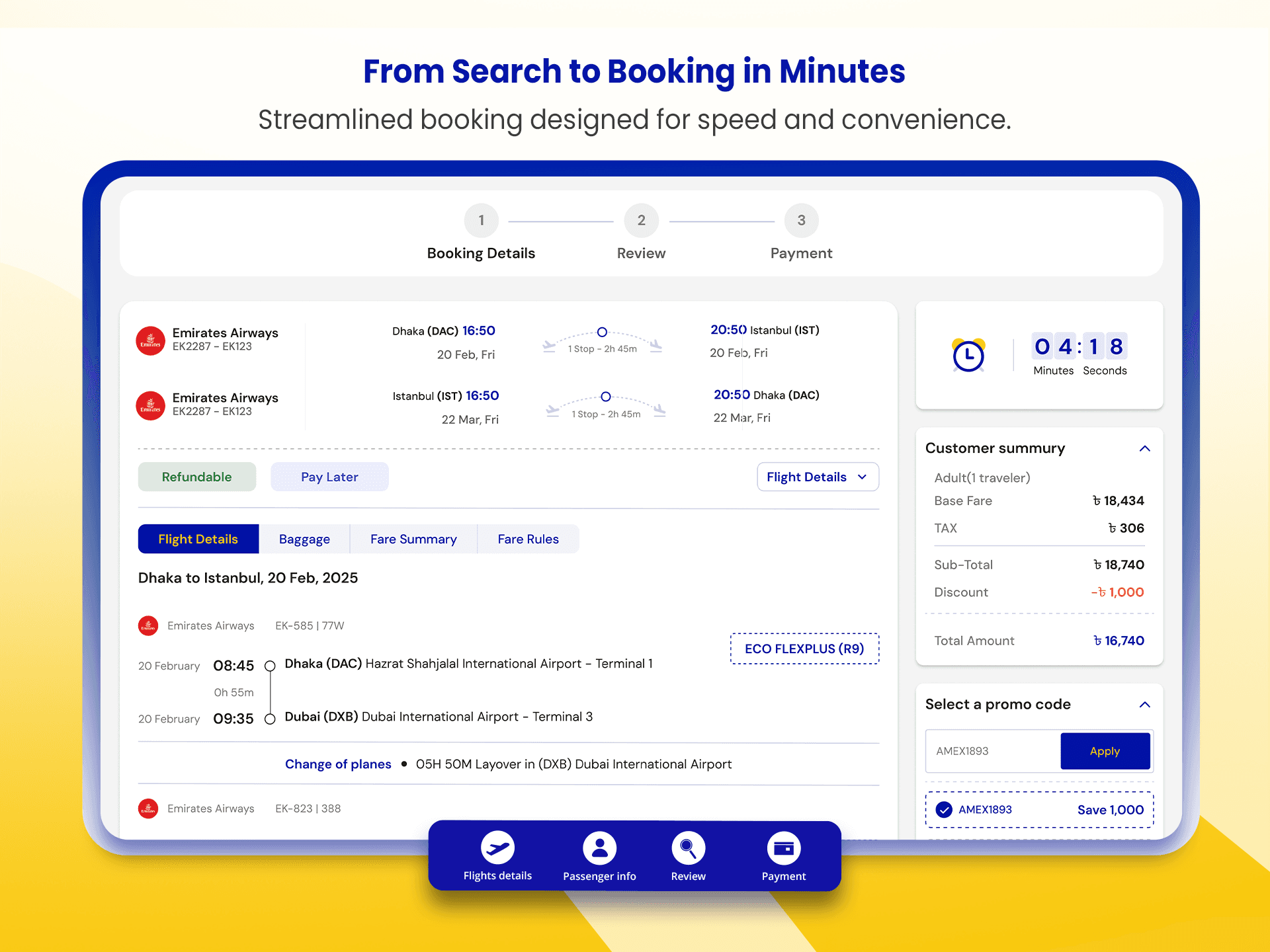This screenshot has width=1270, height=952.
Task: Open Passenger info in bottom navigation
Action: (x=599, y=856)
